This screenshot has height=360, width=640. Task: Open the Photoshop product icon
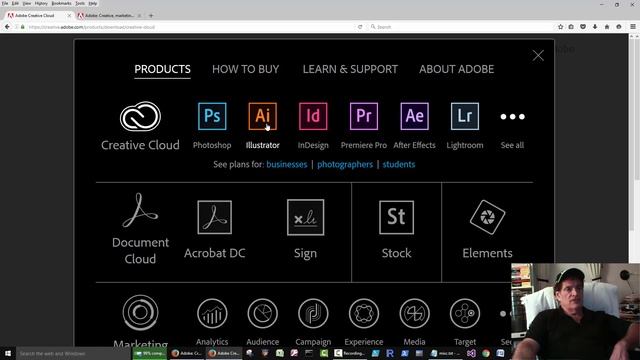click(212, 116)
